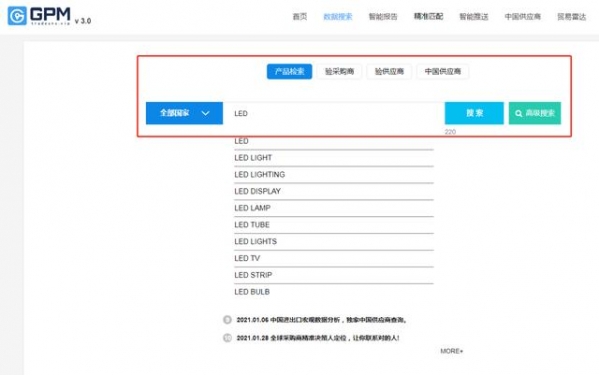Viewport: 599px width, 375px height.
Task: Choose the 'LED TUBE' suggestion
Action: tap(334, 225)
